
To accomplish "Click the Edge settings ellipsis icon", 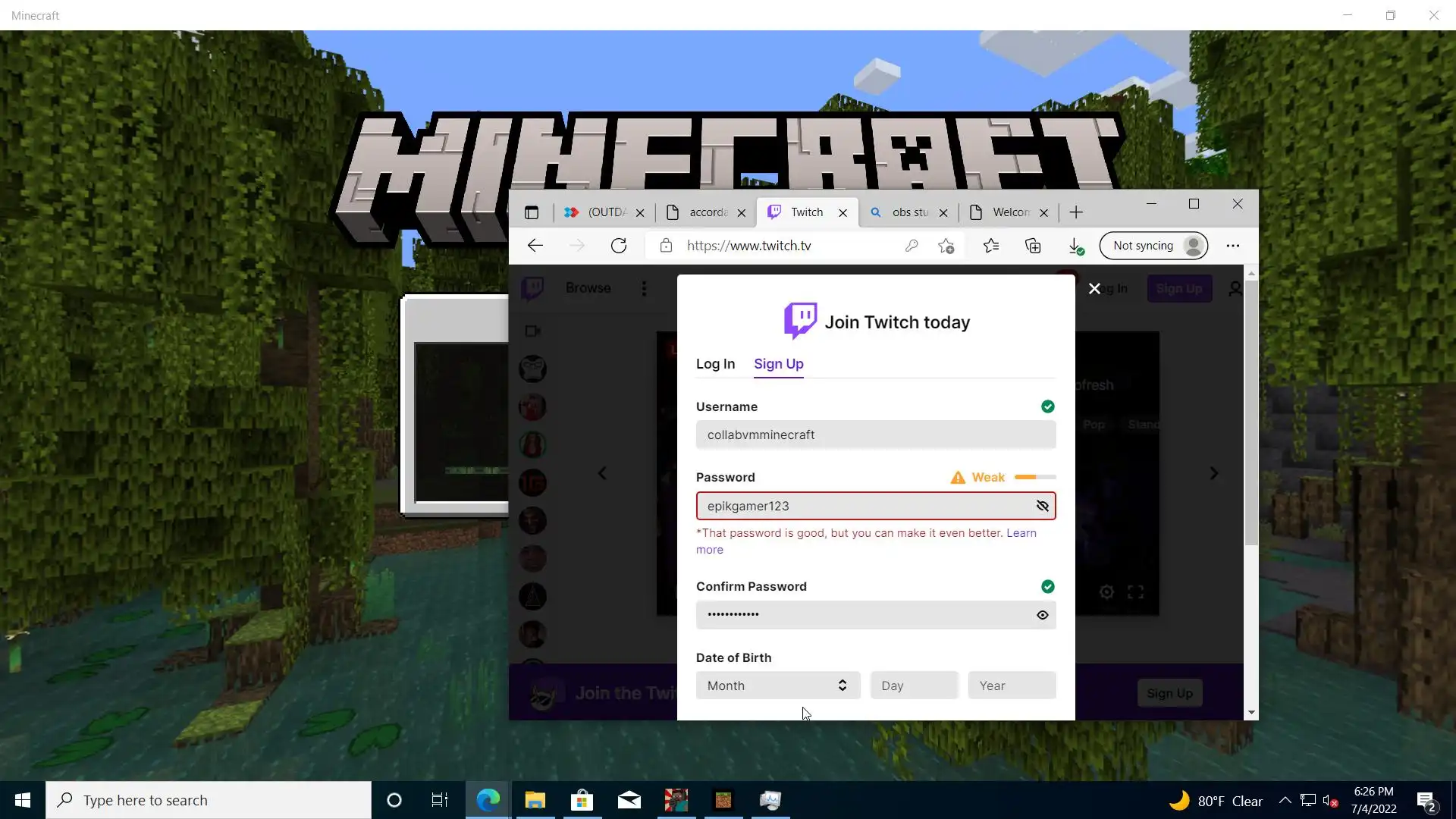I will pyautogui.click(x=1233, y=246).
